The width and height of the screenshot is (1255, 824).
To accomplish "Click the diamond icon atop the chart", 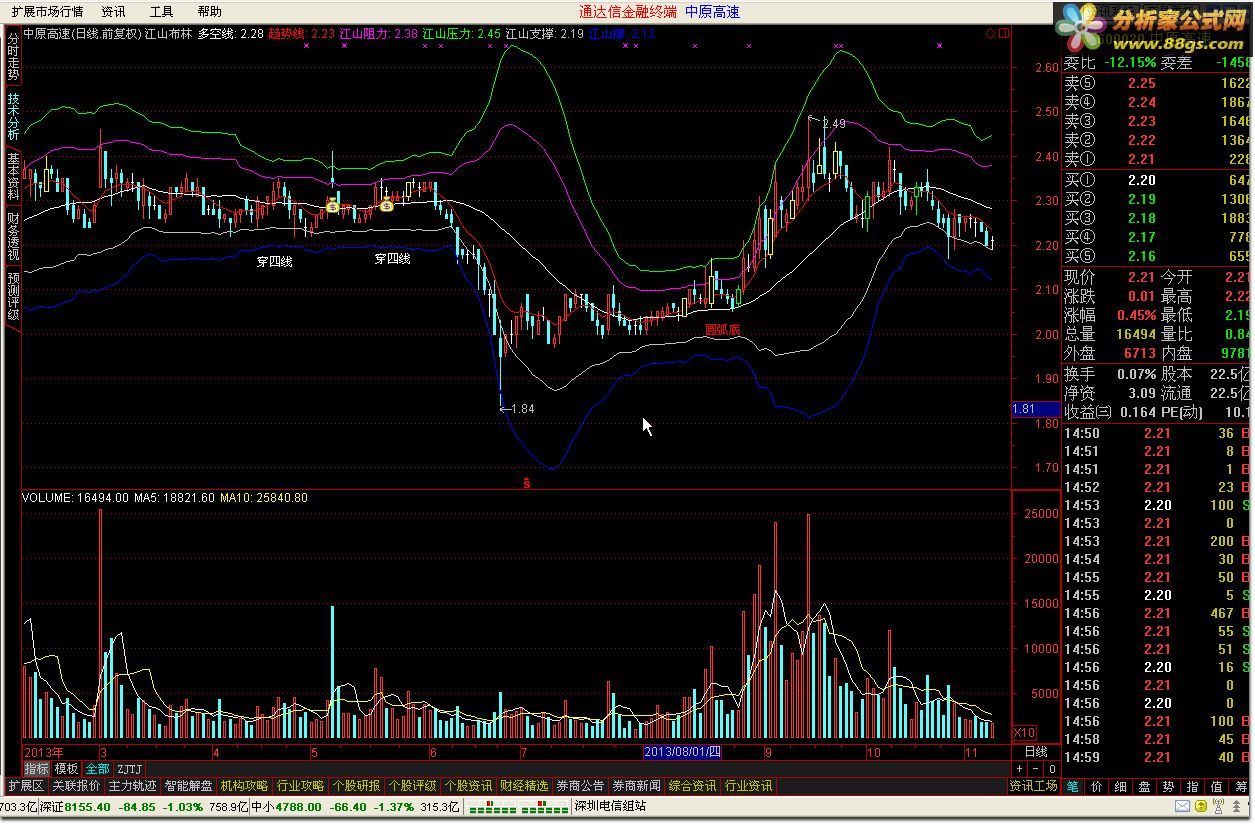I will point(990,33).
